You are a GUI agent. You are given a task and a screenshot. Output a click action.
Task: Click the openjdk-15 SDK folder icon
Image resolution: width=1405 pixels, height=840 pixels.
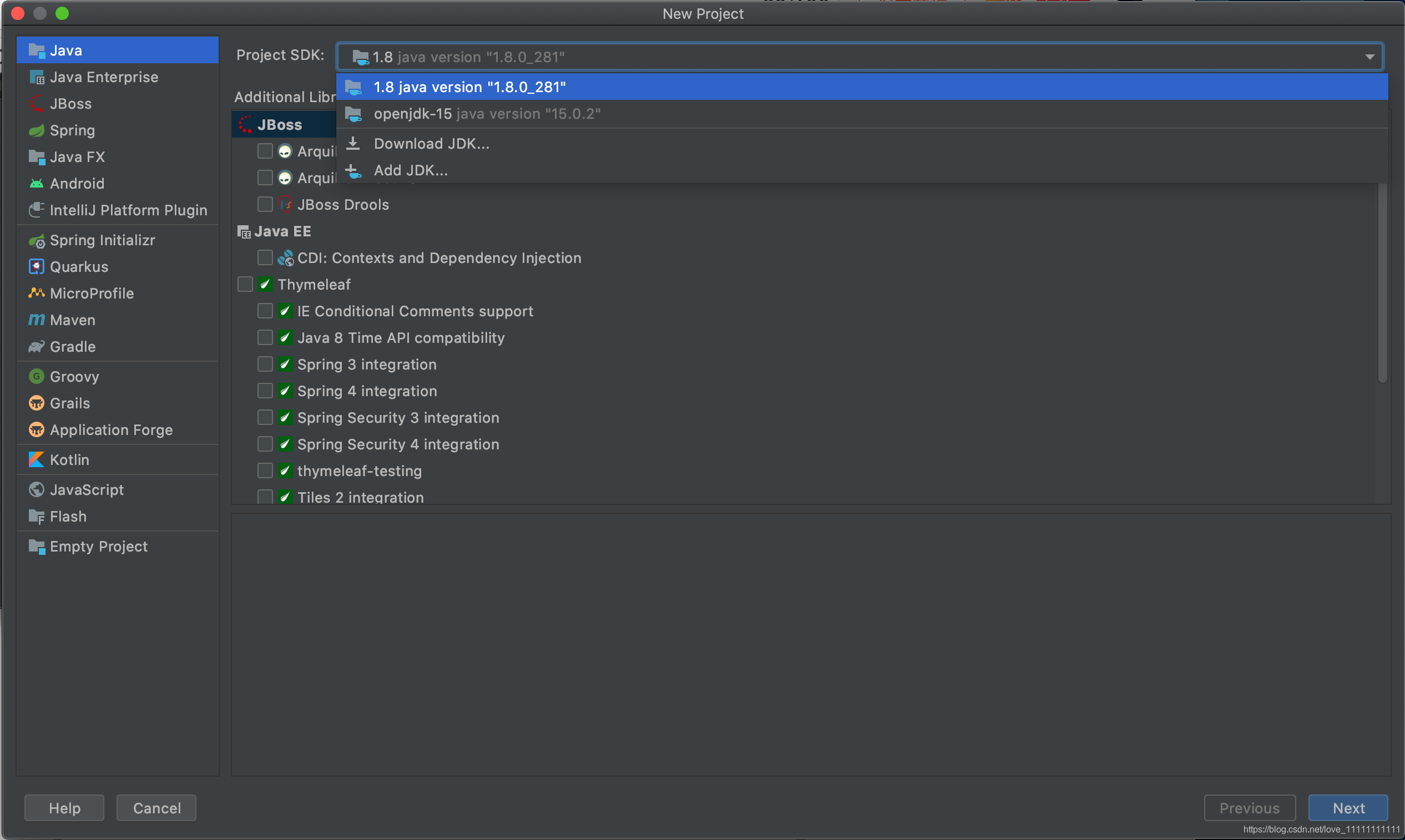(354, 114)
